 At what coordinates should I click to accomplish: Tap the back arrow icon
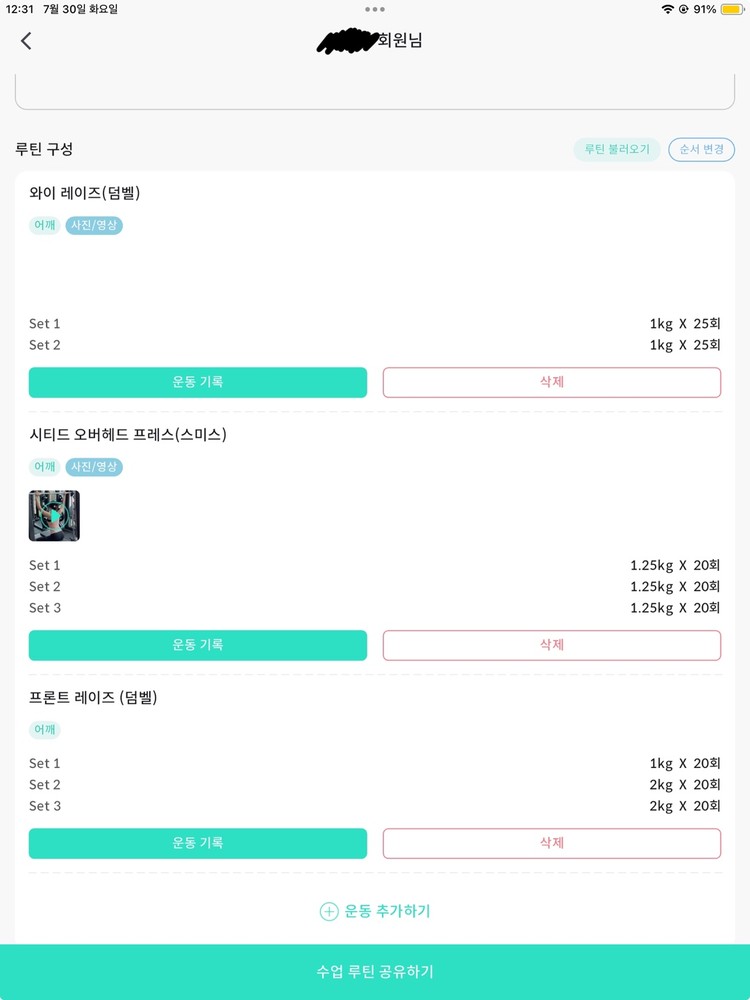tap(26, 41)
